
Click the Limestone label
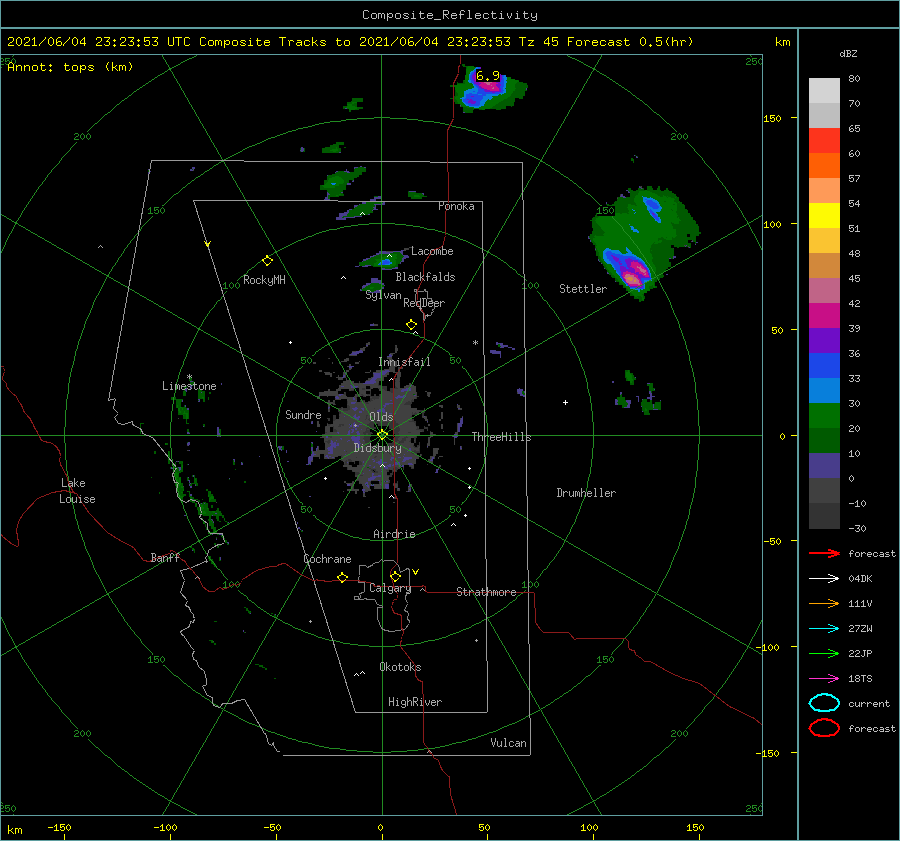click(x=189, y=386)
